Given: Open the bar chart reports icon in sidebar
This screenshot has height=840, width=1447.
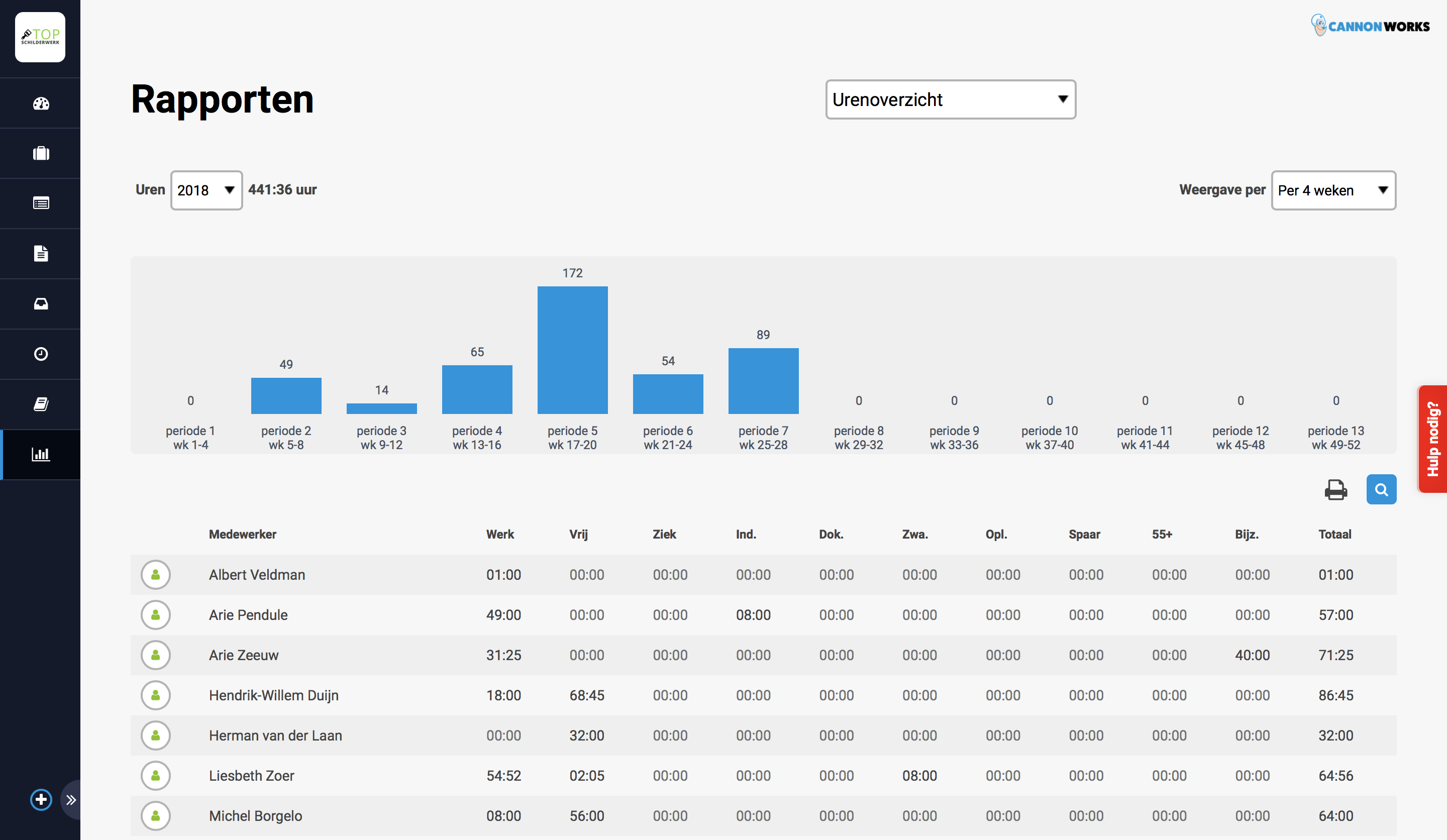Looking at the screenshot, I should coord(41,454).
